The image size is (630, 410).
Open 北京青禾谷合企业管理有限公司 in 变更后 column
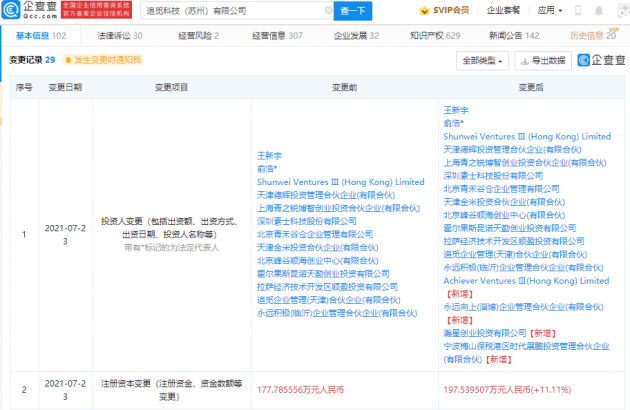pos(501,189)
